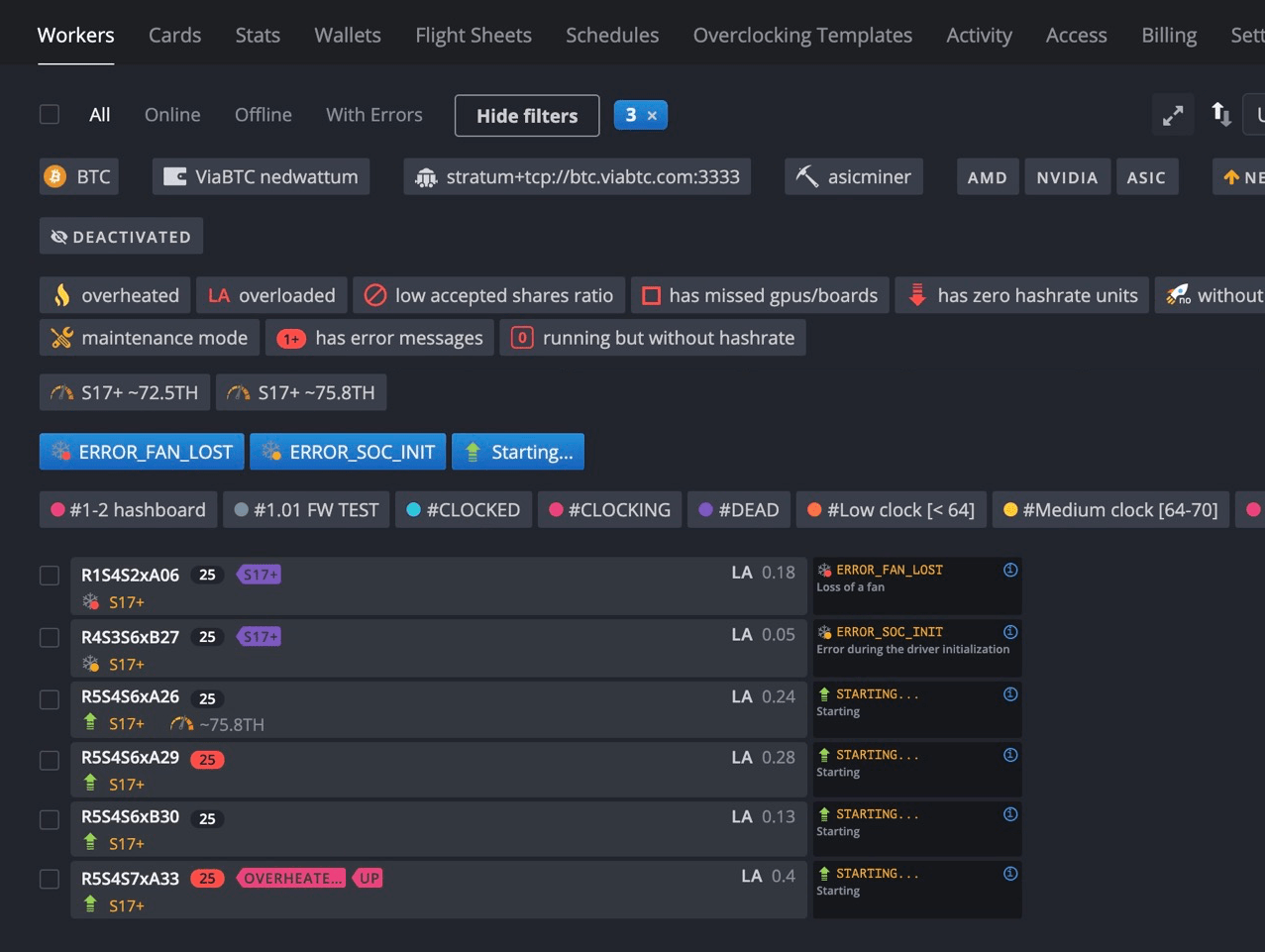
Task: Check the checkbox next to R5S4S7xA33
Action: tap(49, 878)
